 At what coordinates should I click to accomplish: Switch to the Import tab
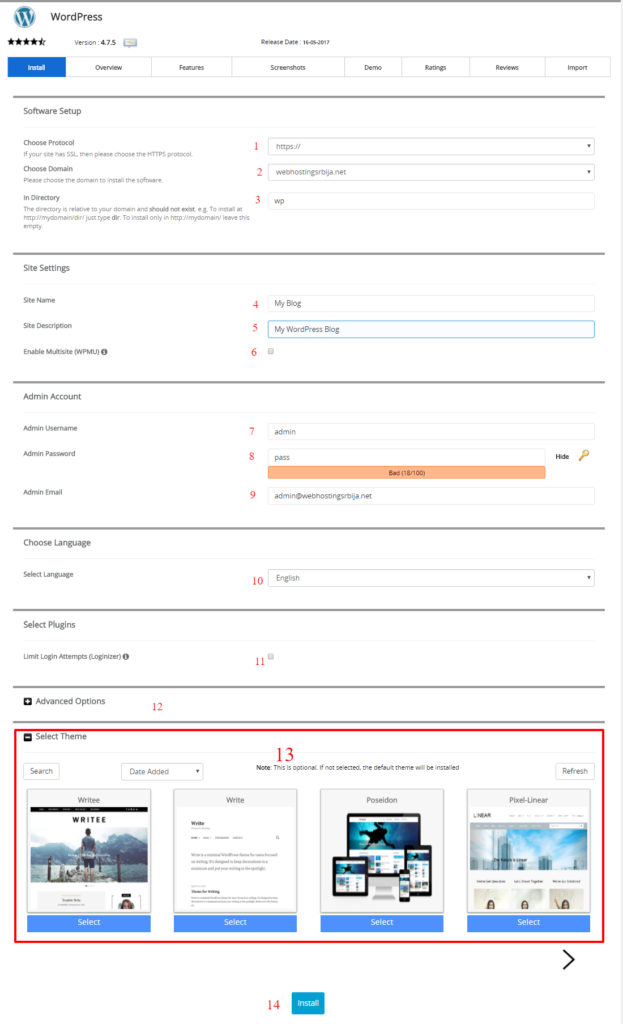pos(577,67)
